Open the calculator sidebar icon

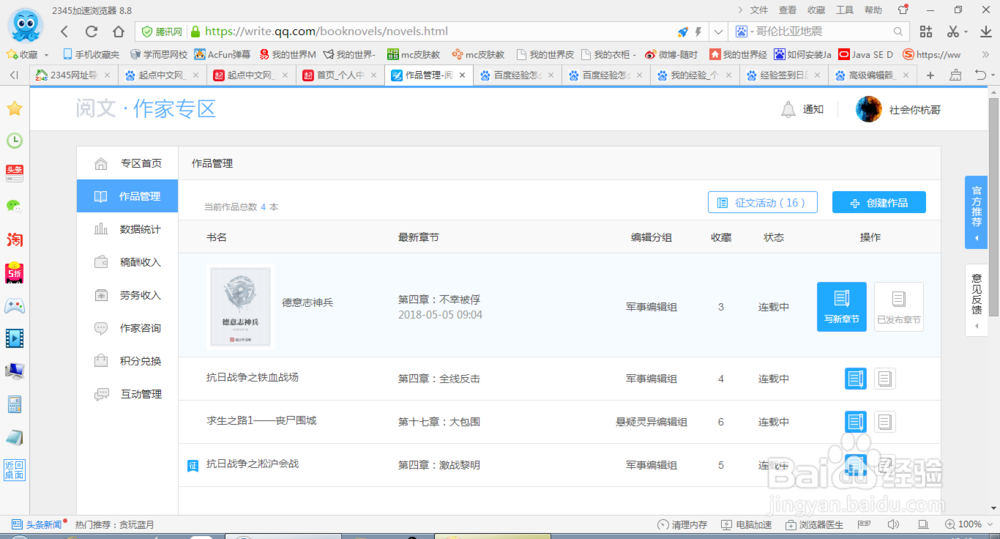click(15, 404)
